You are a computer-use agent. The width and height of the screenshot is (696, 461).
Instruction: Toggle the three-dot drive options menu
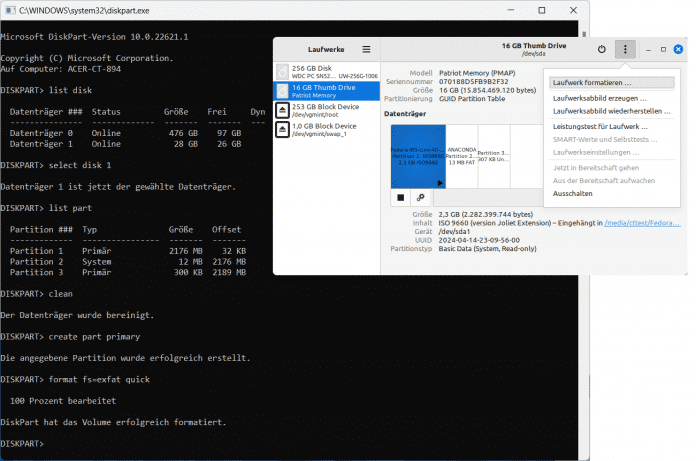tap(626, 49)
